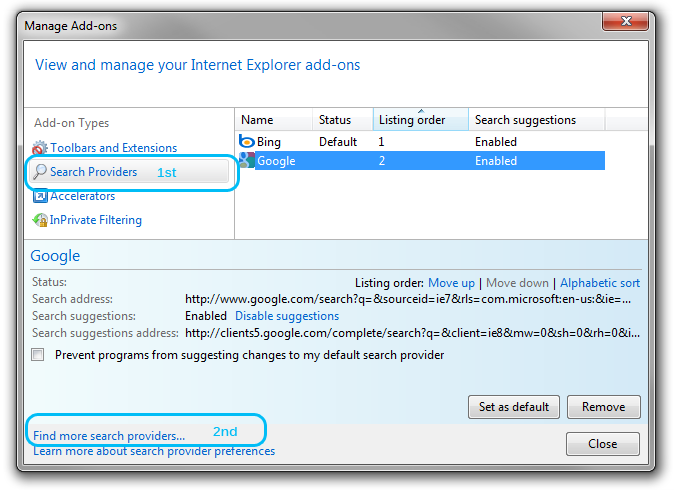Move Google up in listing order
This screenshot has height=493, width=676.
451,283
